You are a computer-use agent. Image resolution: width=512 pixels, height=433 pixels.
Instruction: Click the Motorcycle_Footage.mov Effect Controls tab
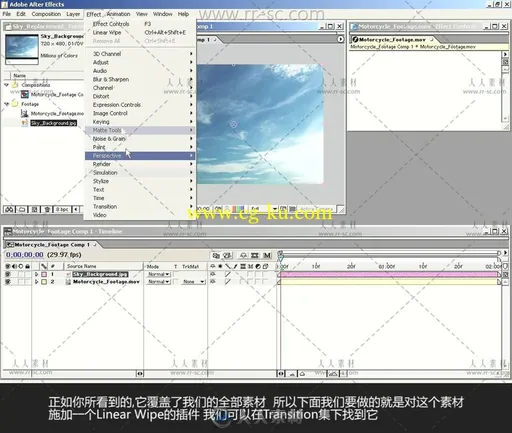pos(393,39)
